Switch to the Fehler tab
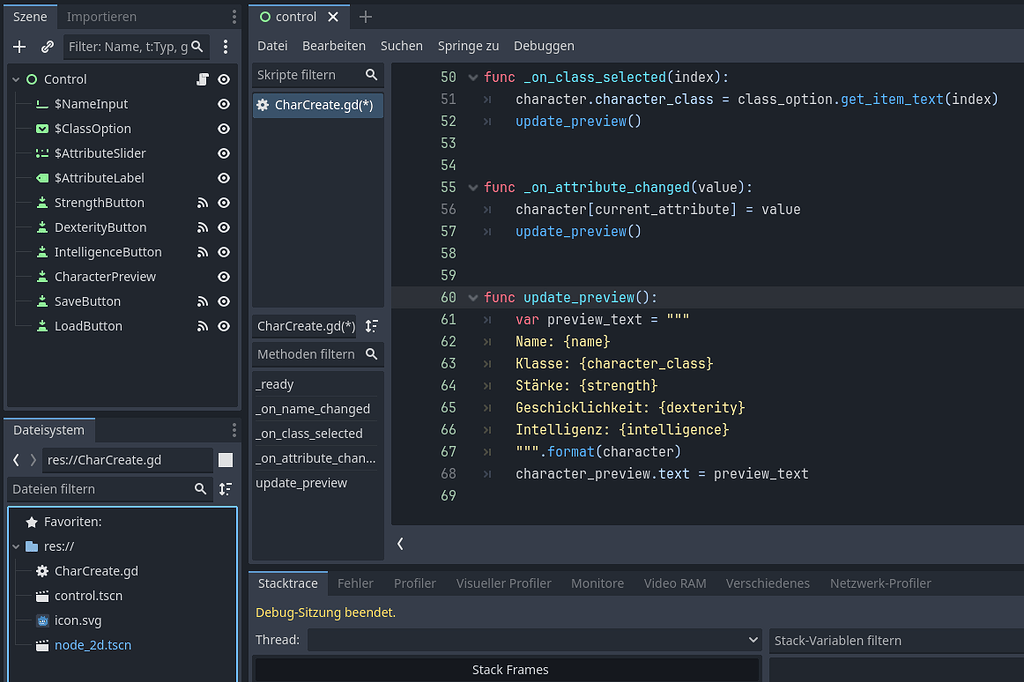 click(x=355, y=583)
